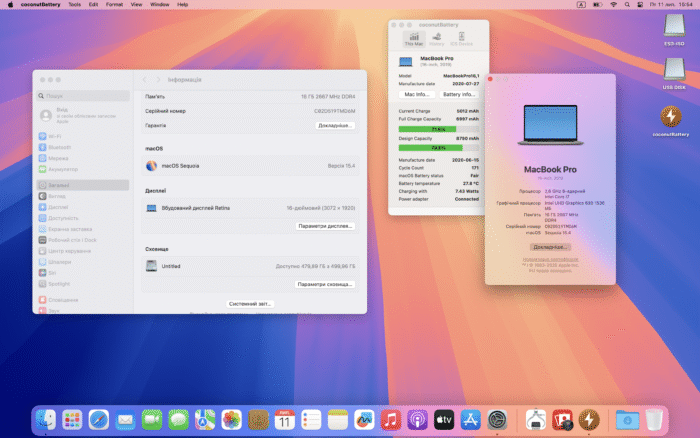Open Photos from the Dock
Viewport: 700px width, 438px height.
[x=231, y=420]
